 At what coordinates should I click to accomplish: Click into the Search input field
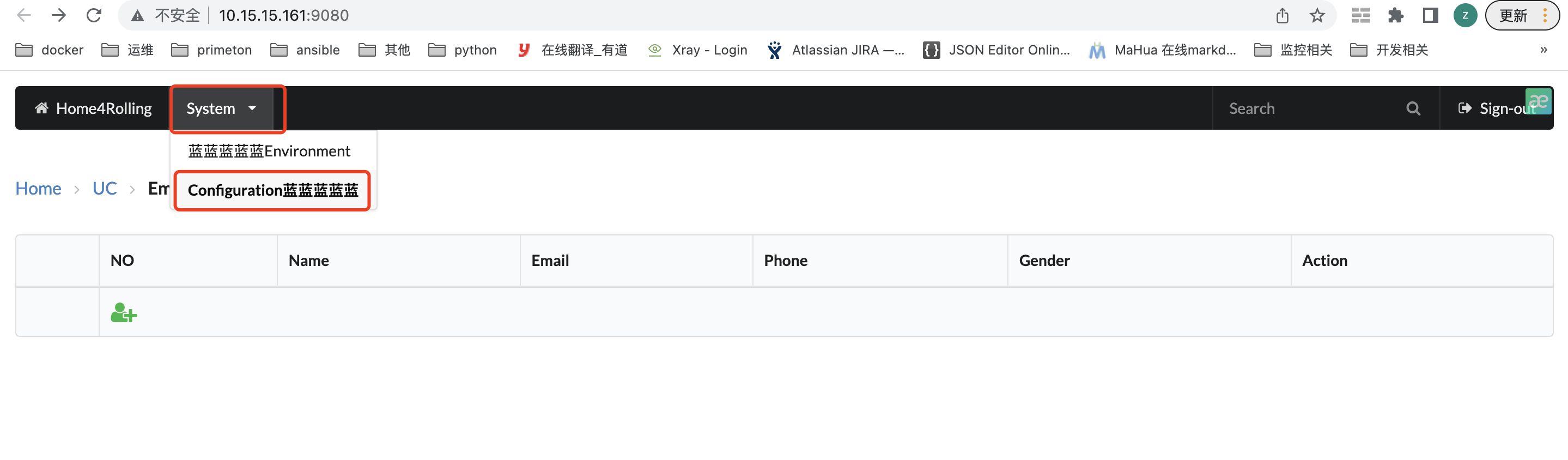(x=1309, y=108)
